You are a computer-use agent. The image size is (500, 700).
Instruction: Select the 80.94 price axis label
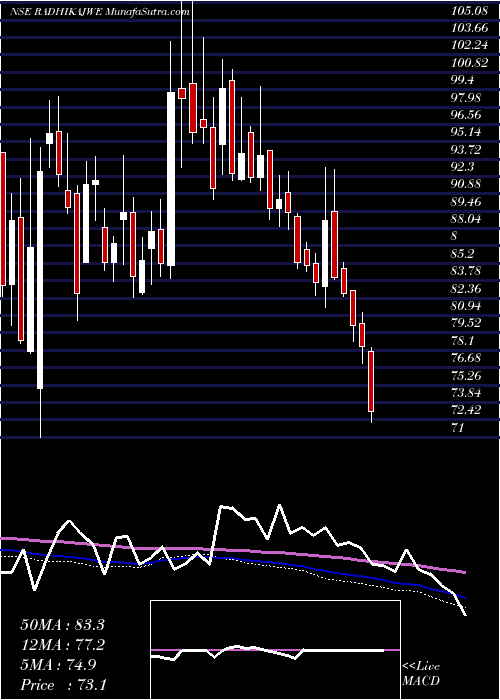coord(467,307)
